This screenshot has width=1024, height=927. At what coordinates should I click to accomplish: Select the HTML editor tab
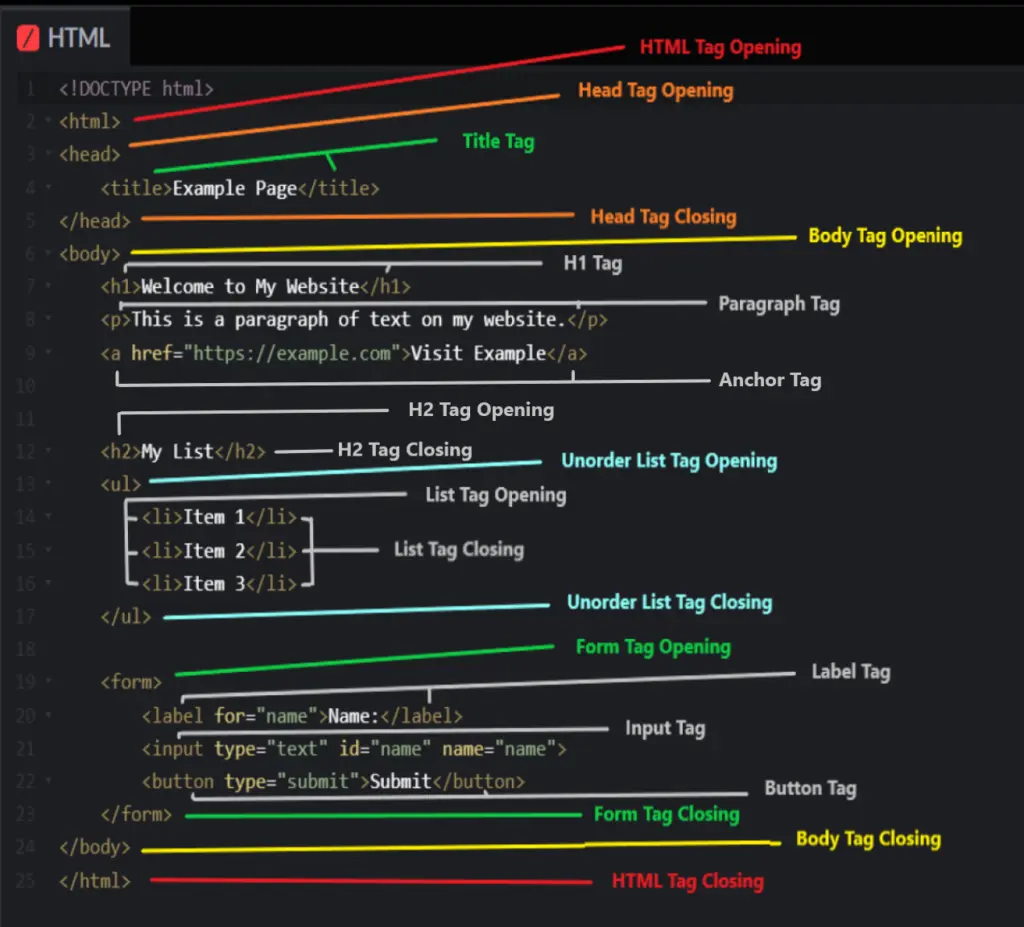point(65,38)
